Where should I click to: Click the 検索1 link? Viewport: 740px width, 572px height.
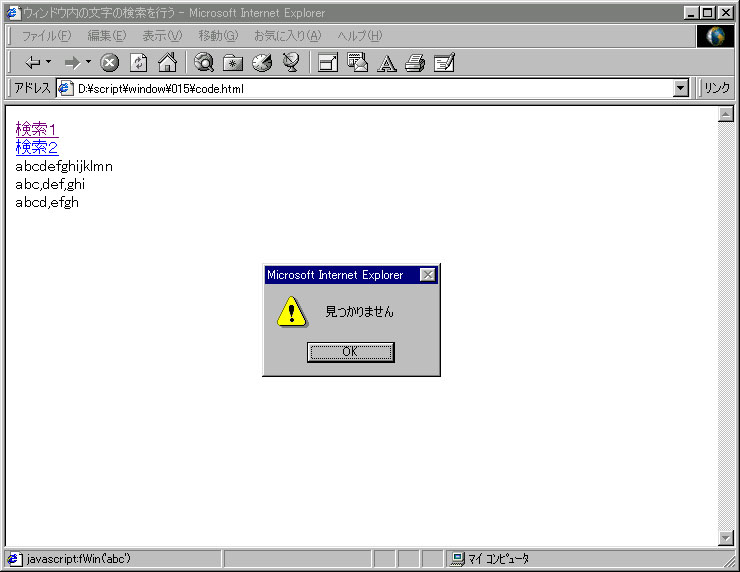(37, 129)
